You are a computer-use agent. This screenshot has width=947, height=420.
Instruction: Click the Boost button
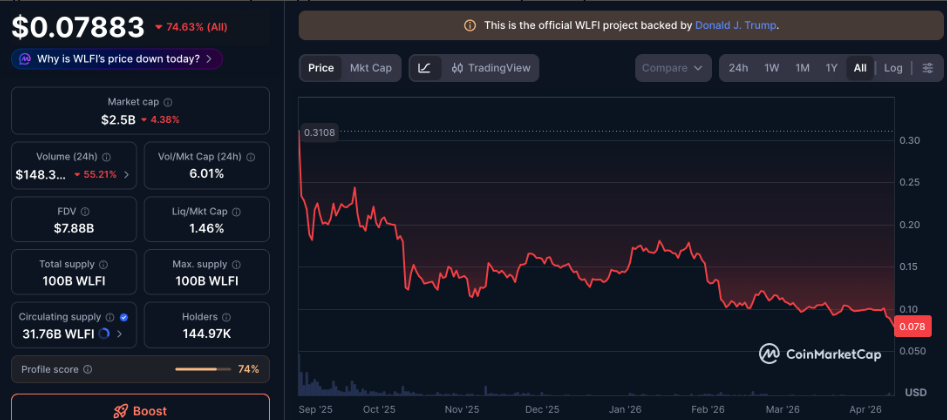[140, 407]
